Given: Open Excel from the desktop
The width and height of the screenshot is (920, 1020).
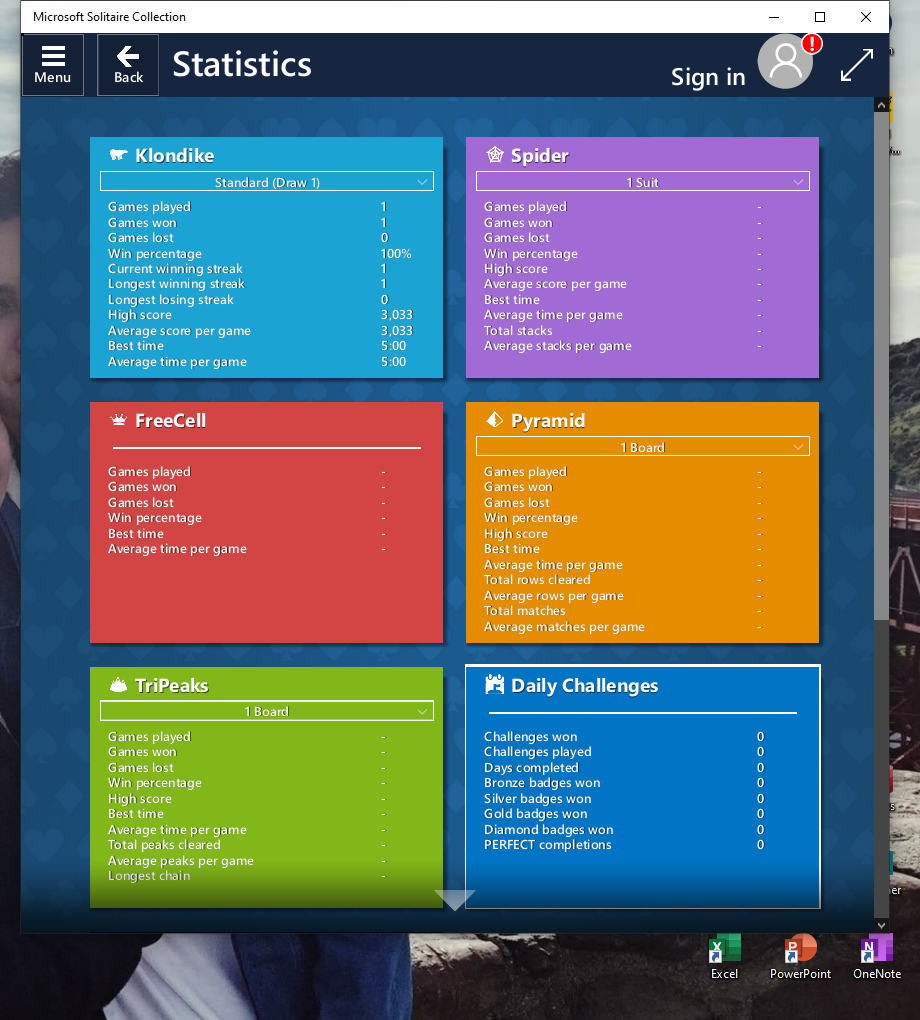Looking at the screenshot, I should point(724,957).
